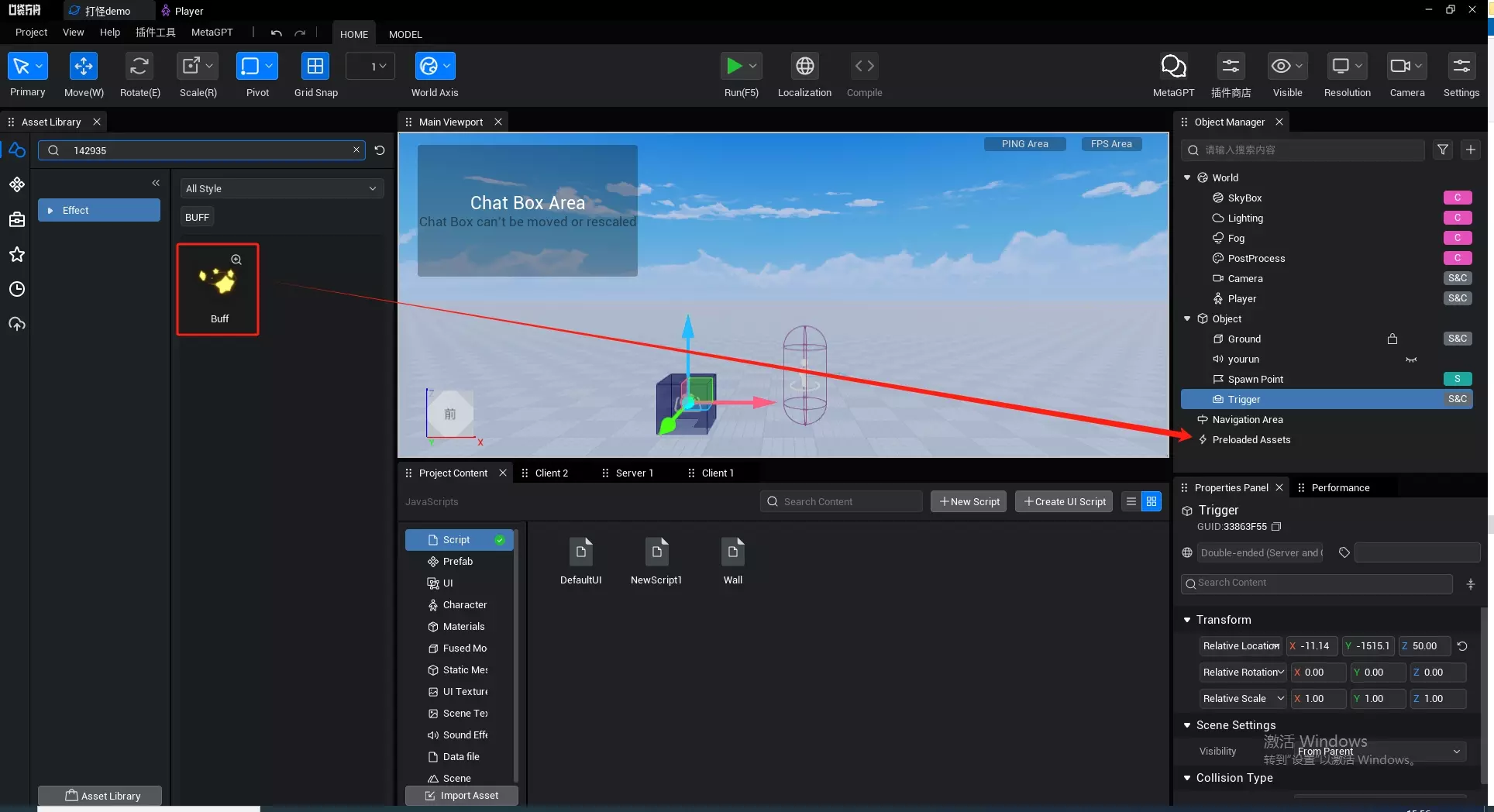Switch project content to list view
Image resolution: width=1494 pixels, height=812 pixels.
1131,501
